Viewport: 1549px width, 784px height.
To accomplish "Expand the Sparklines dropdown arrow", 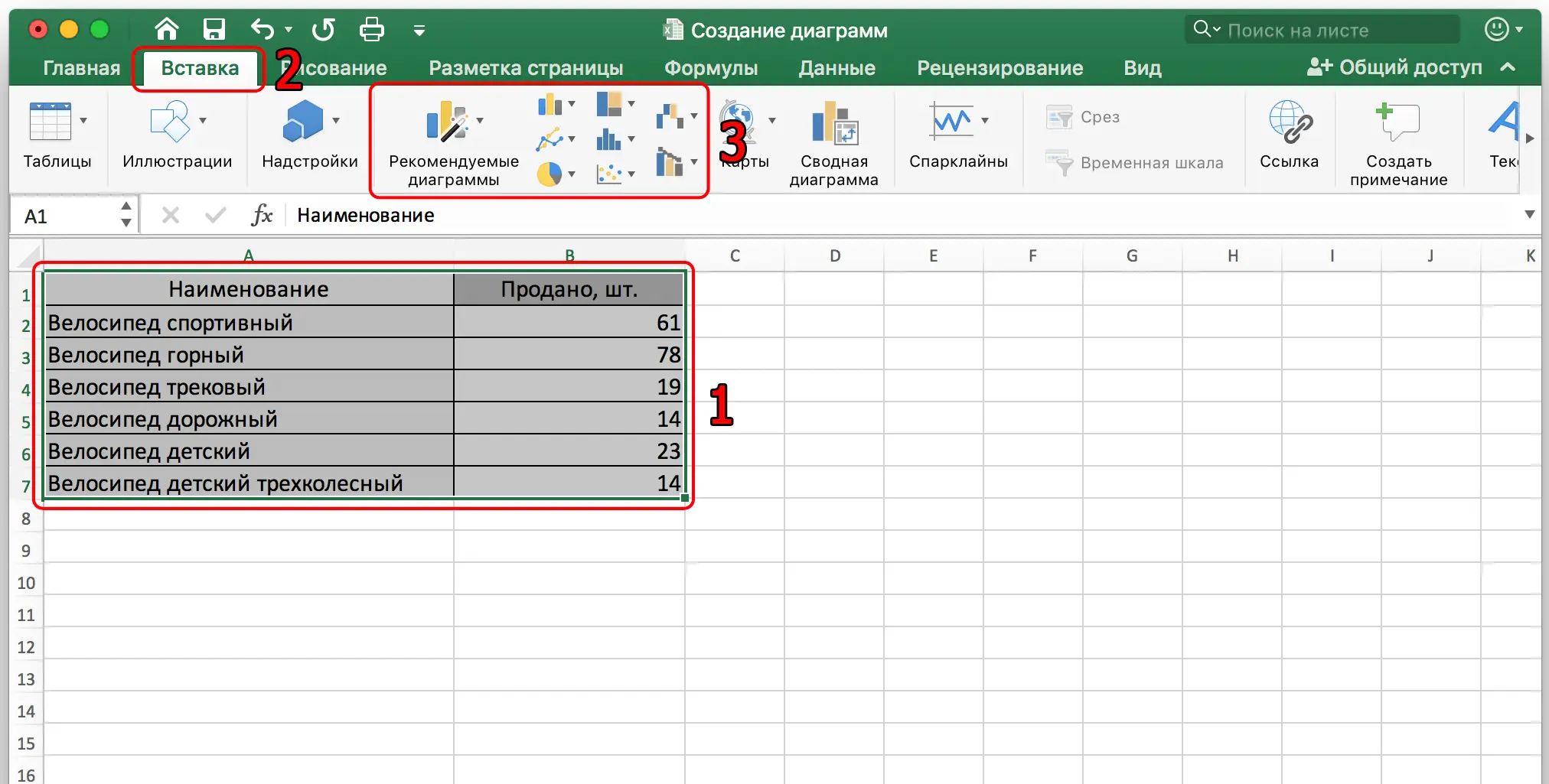I will [985, 121].
